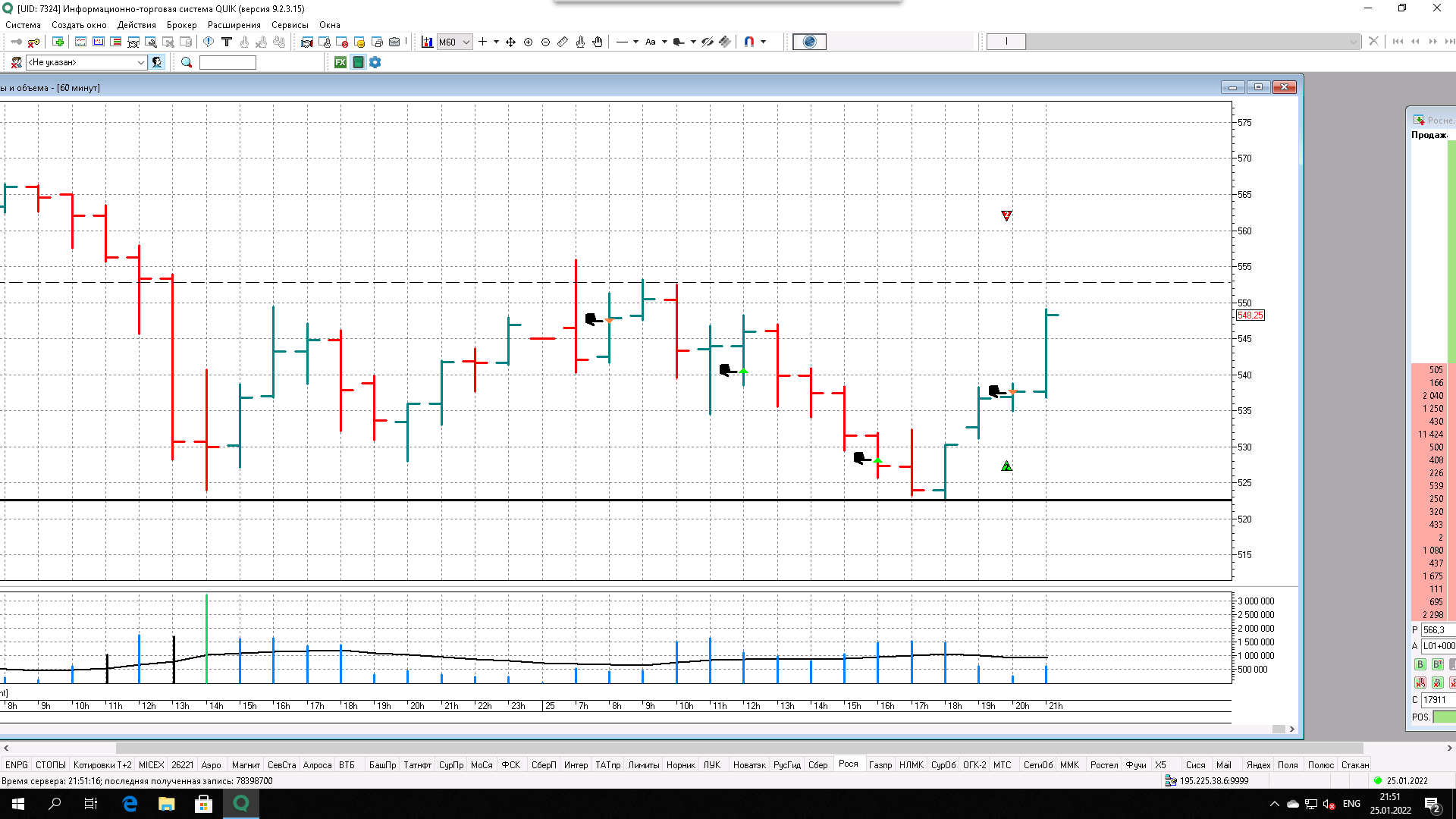1456x819 pixels.
Task: Select the open hand pan tool
Action: tap(598, 42)
